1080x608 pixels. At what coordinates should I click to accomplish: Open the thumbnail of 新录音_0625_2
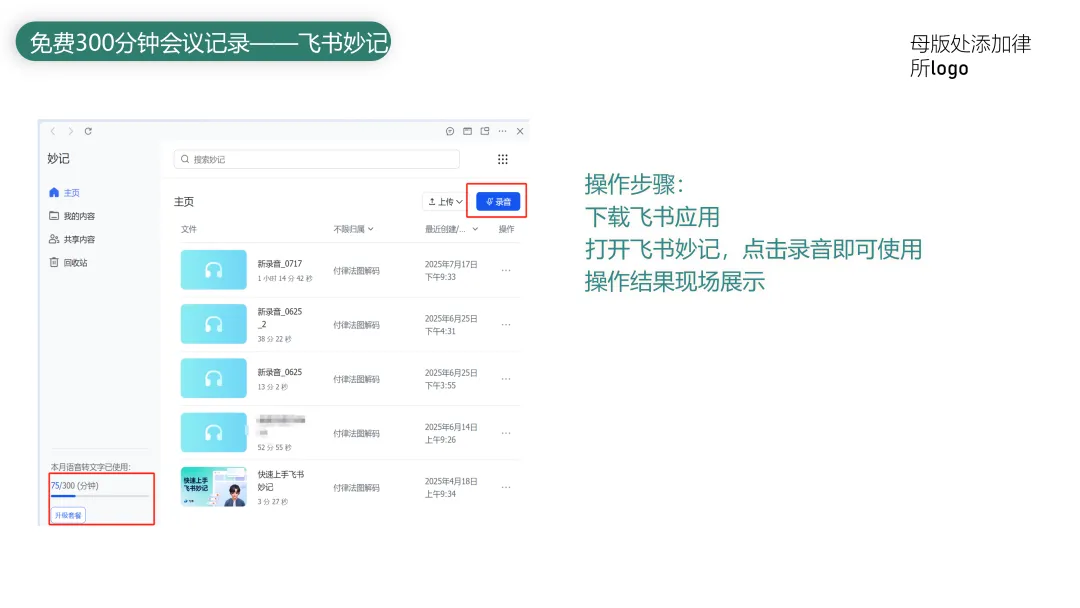point(214,324)
